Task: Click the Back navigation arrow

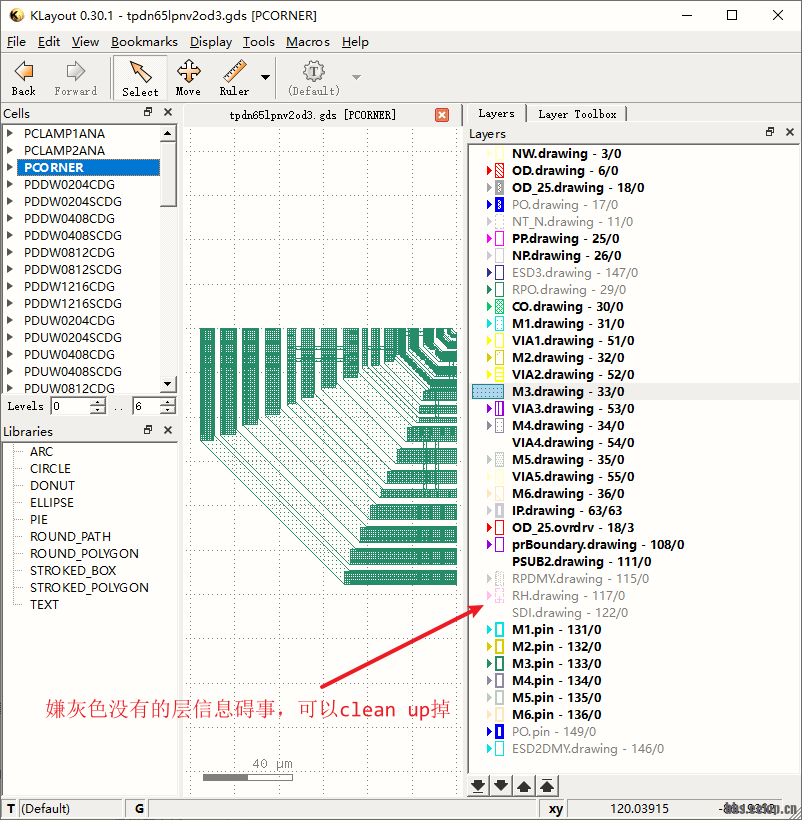Action: coord(24,77)
